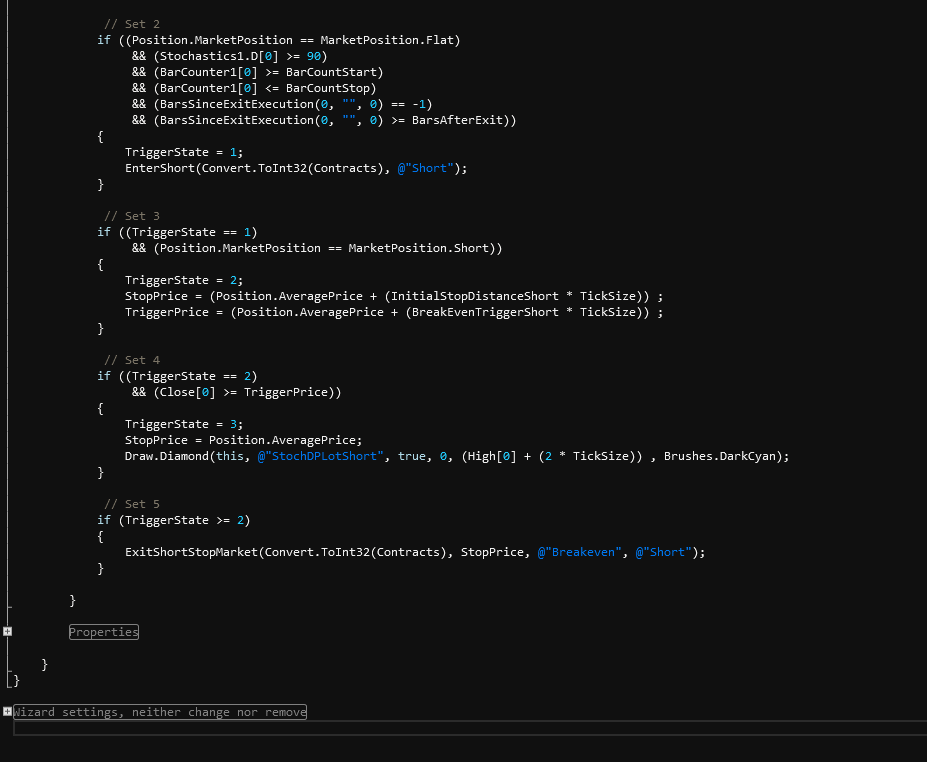Viewport: 927px width, 762px height.
Task: Click 'BarCountStart' in the condition line
Action: click(331, 72)
